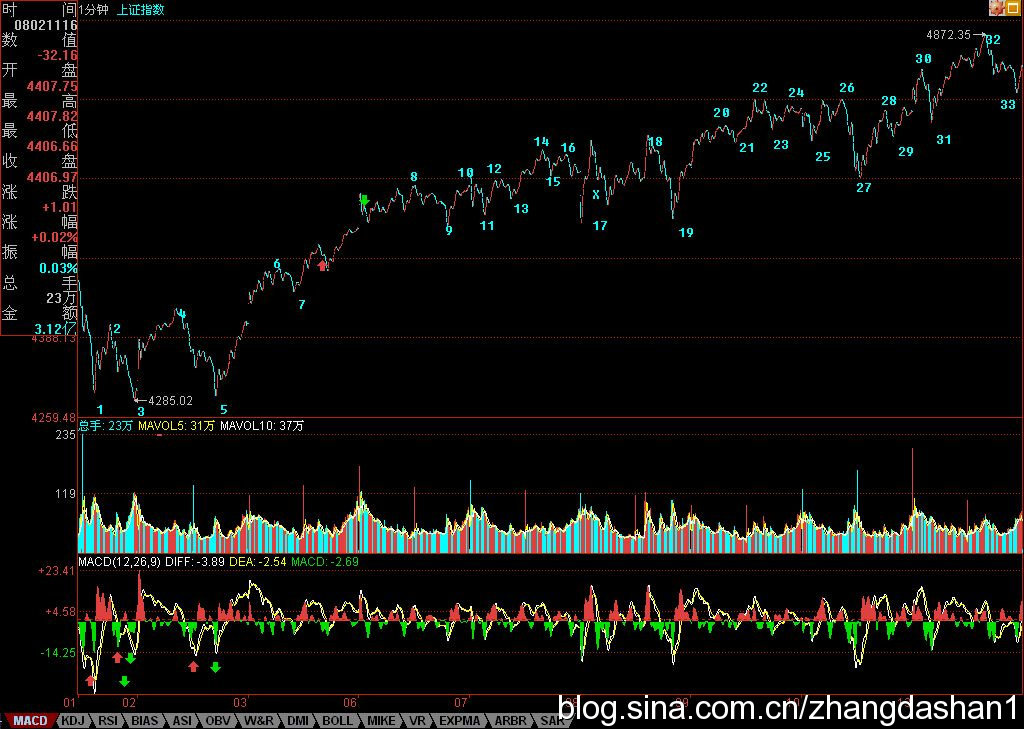Click the MACD(12,26,9) parameter label
Image resolution: width=1024 pixels, height=729 pixels.
tap(119, 562)
